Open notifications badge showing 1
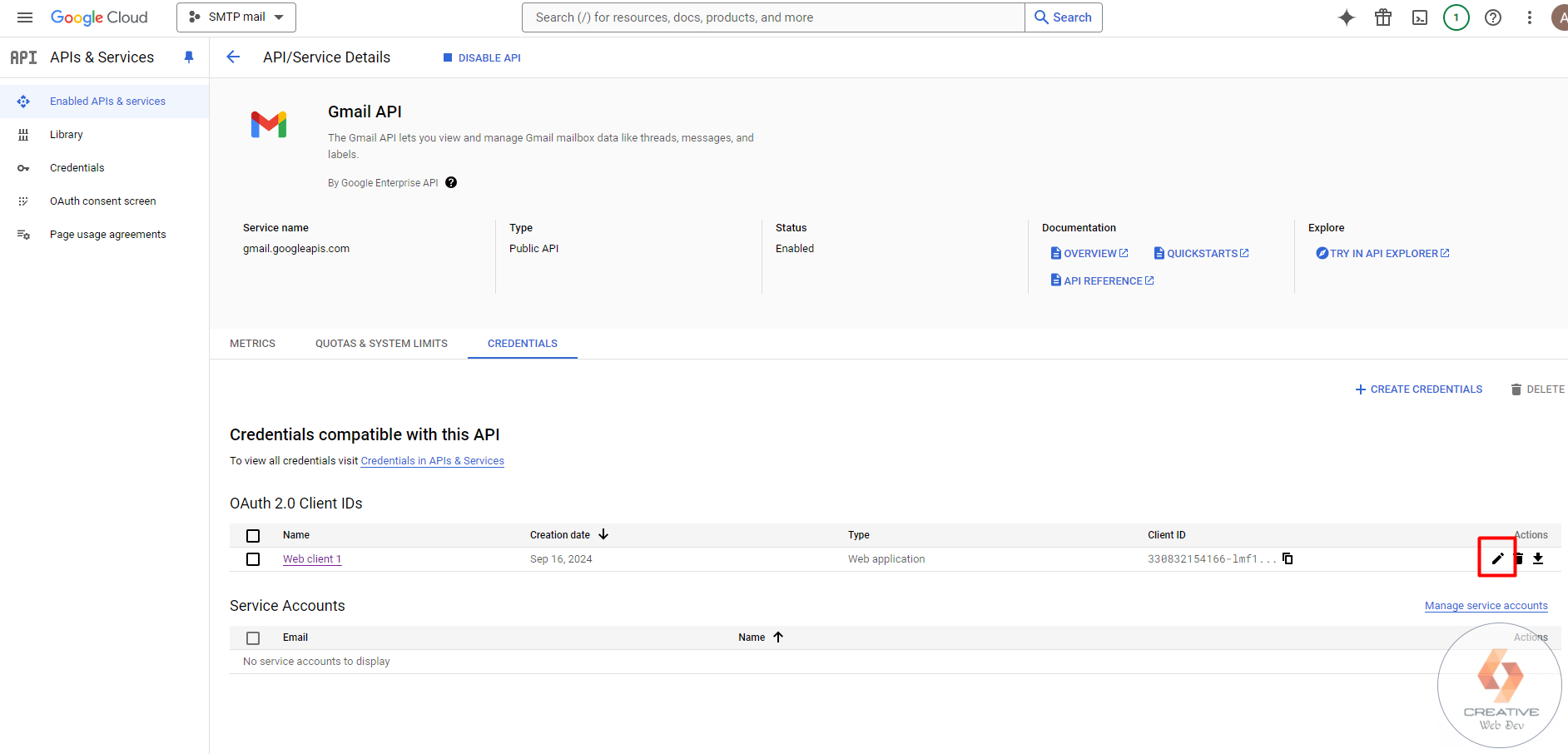Image resolution: width=1568 pixels, height=754 pixels. [1456, 17]
